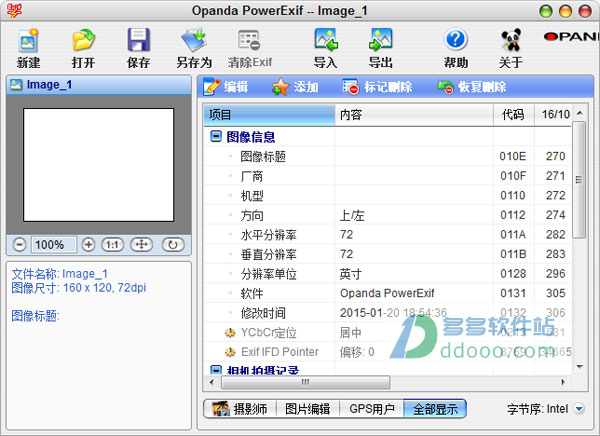Open 关于 panda about icon
The width and height of the screenshot is (600, 436).
511,40
